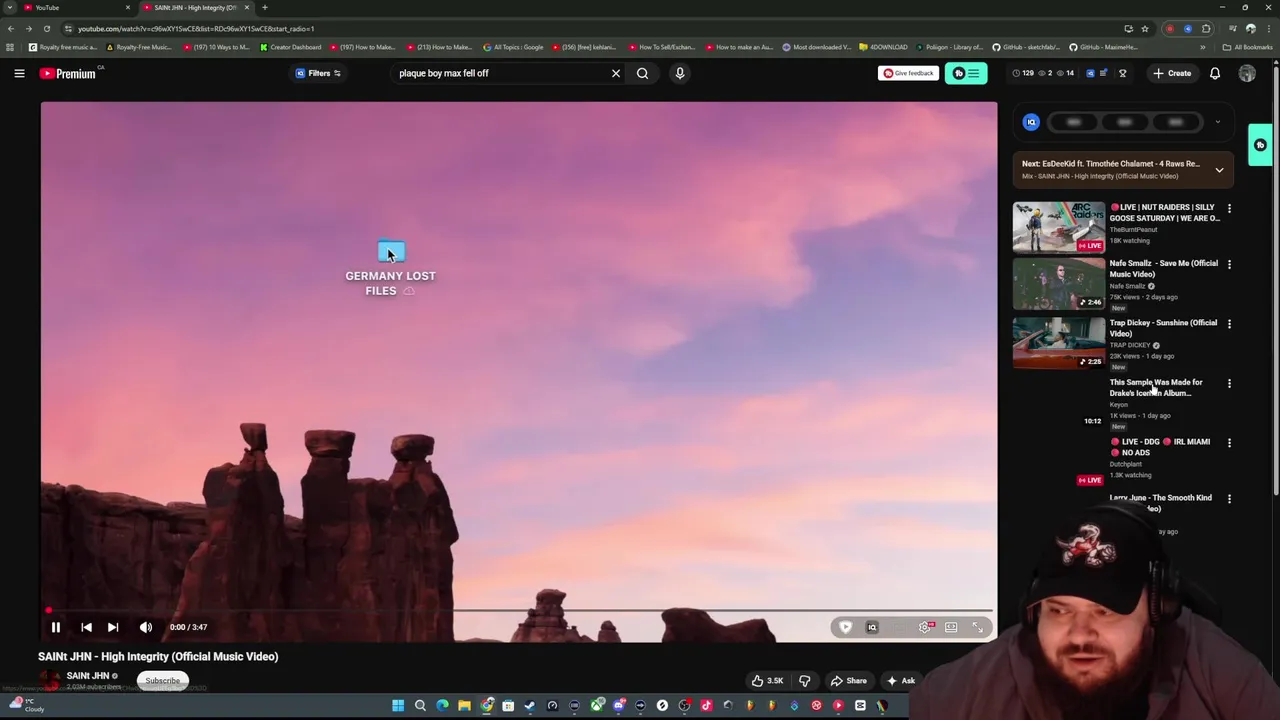Open options for Larry June video
This screenshot has width=1280, height=720.
1229,498
